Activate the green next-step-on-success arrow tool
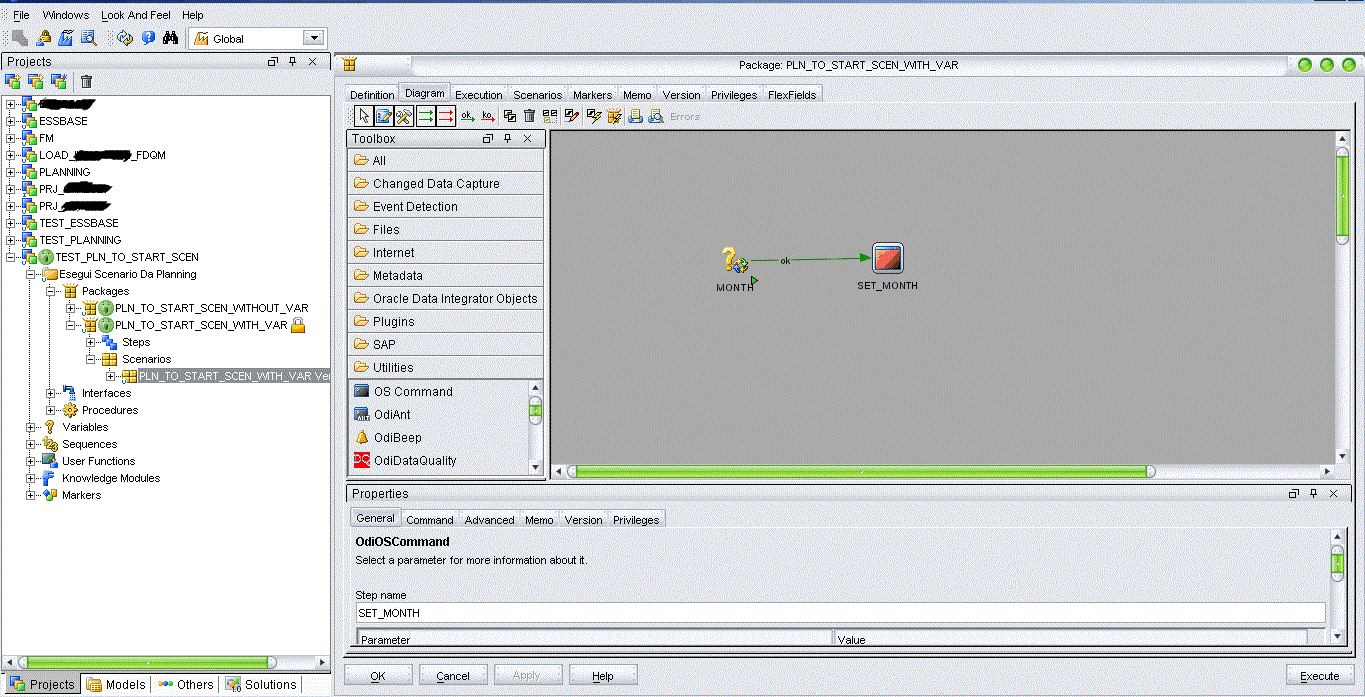1365x697 pixels. coord(425,115)
